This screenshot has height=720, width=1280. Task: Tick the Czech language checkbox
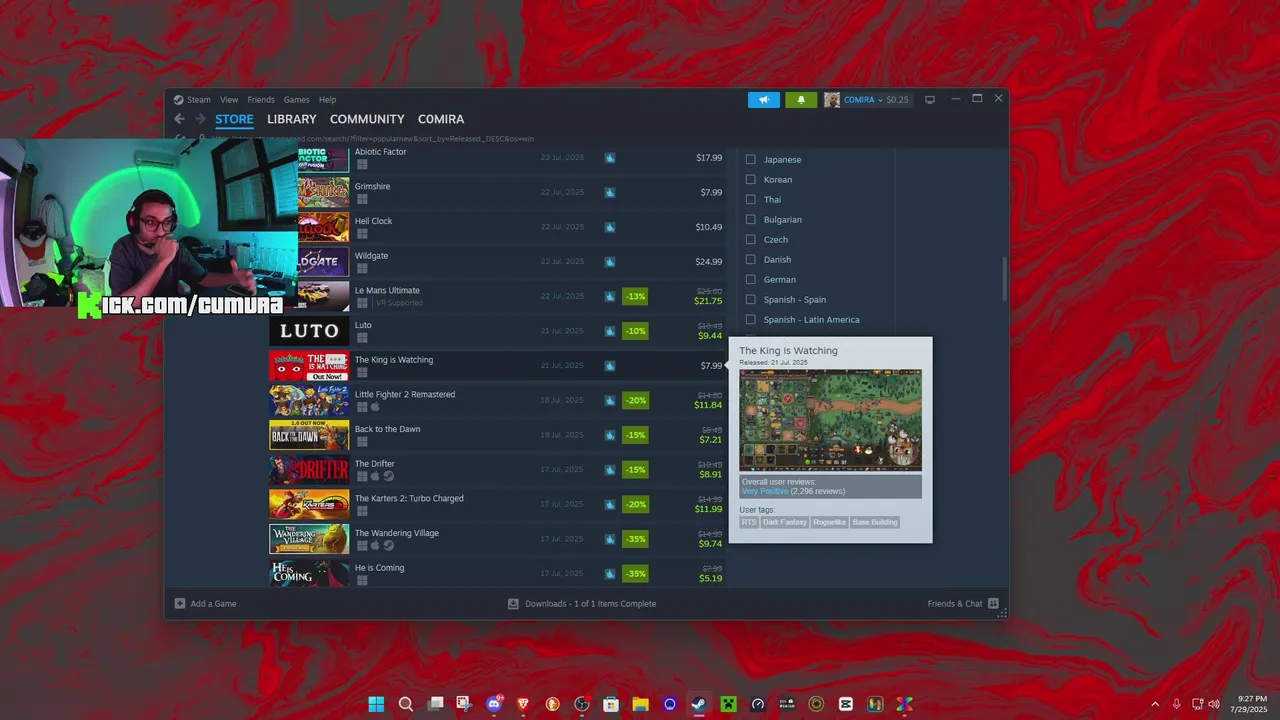(x=750, y=239)
